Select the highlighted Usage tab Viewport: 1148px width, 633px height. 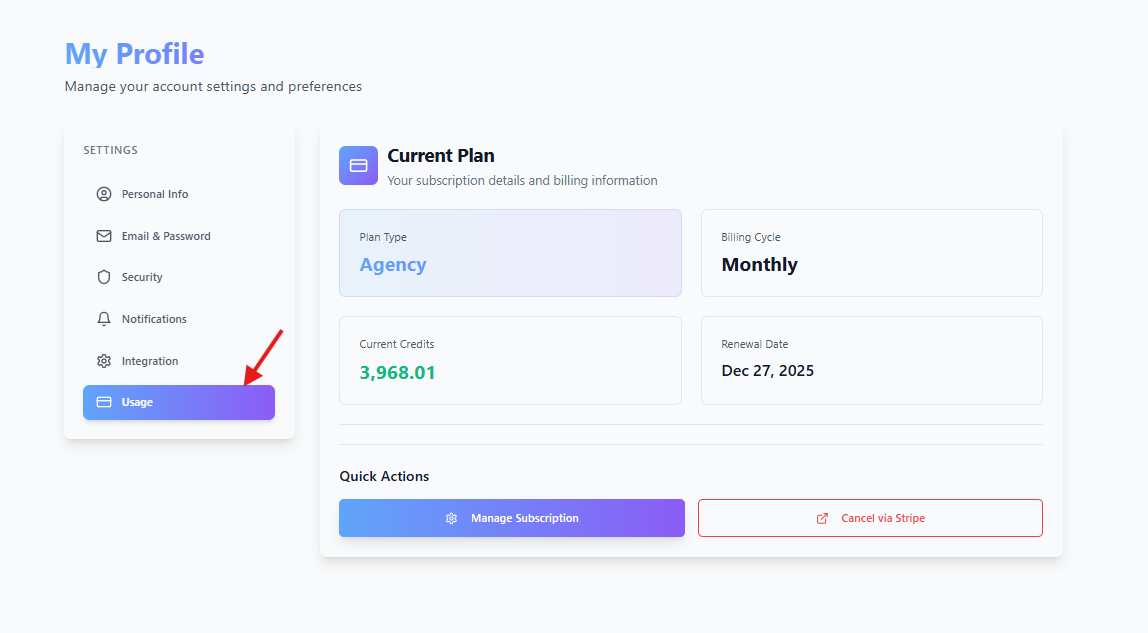point(179,402)
